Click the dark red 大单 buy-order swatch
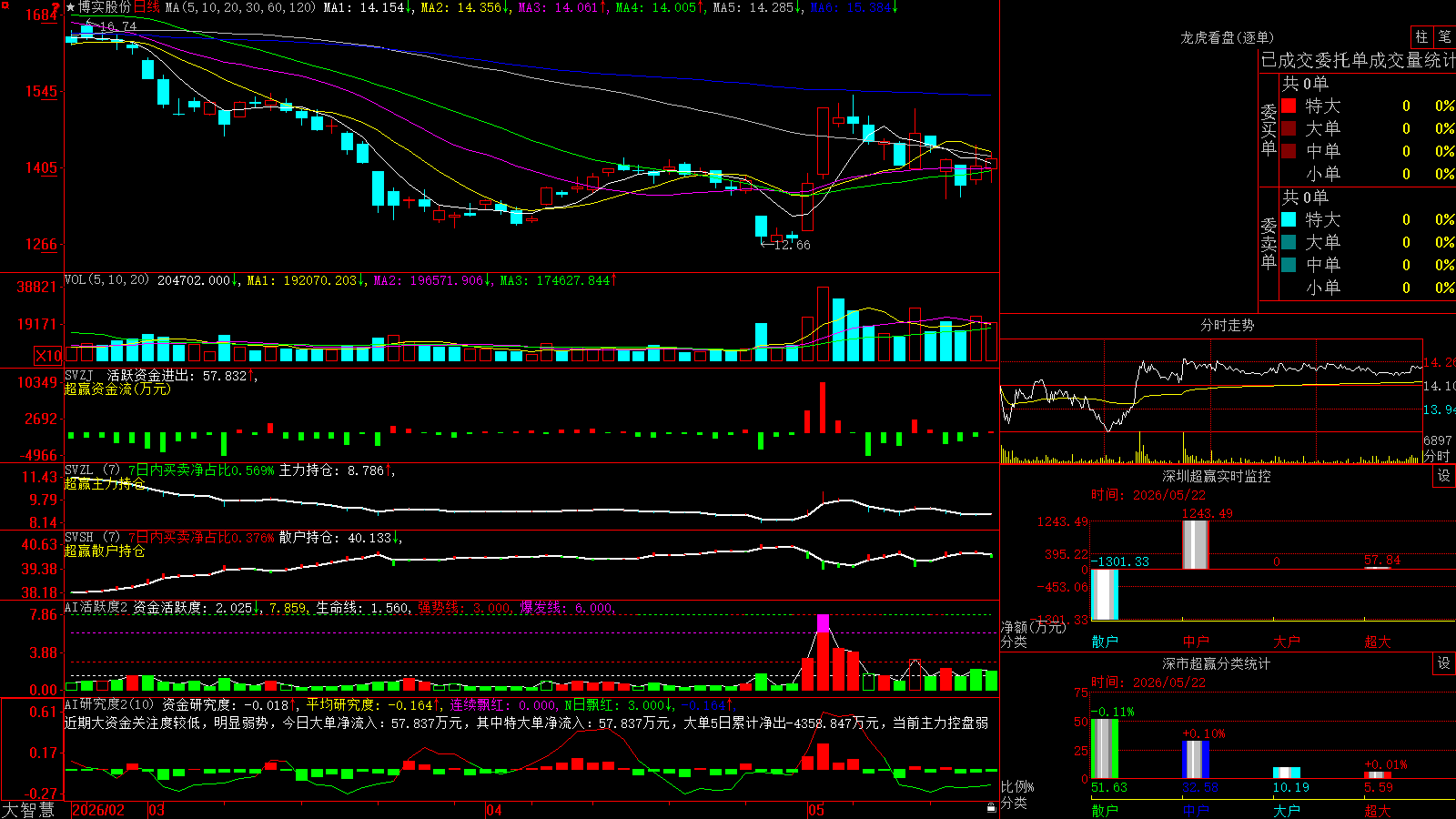The width and height of the screenshot is (1456, 819). point(1289,128)
